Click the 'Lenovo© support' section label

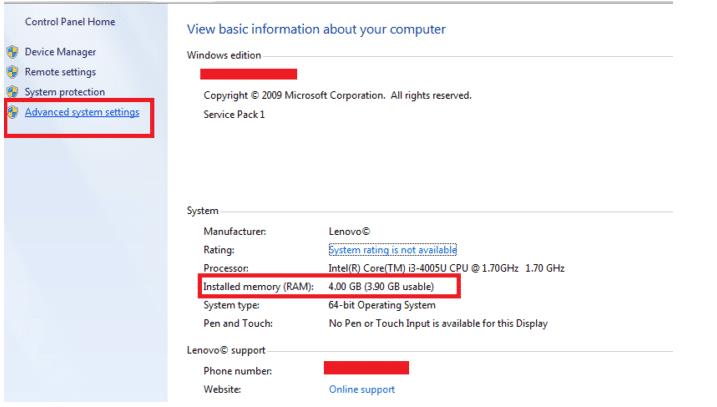tap(226, 350)
